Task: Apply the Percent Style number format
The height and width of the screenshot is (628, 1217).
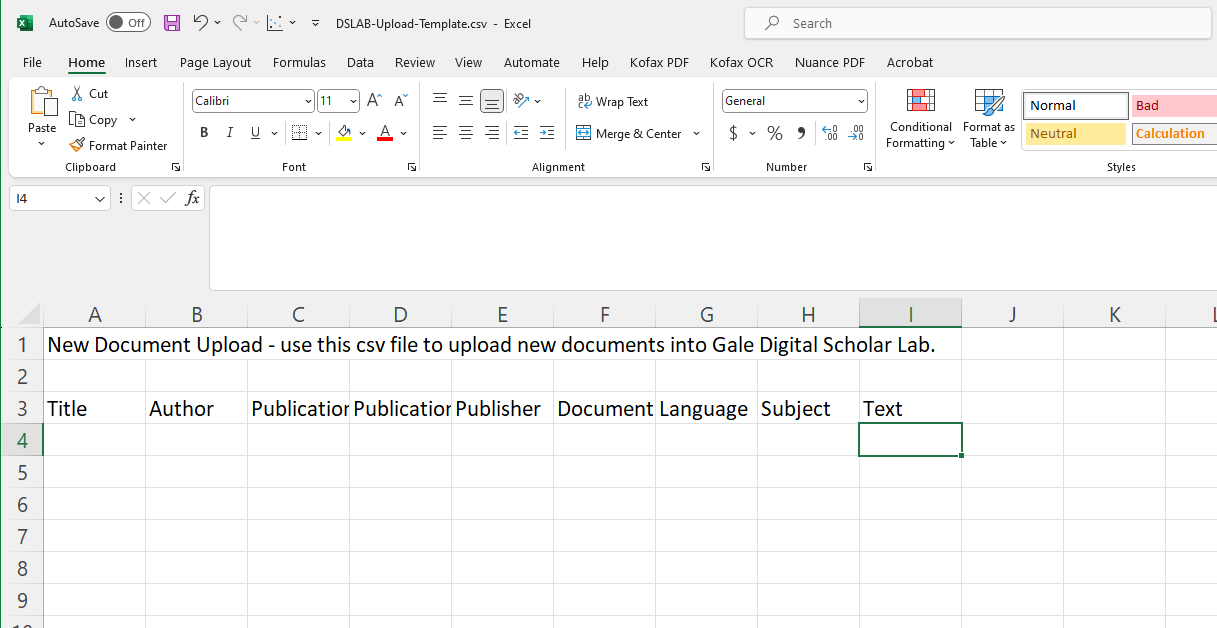Action: [773, 132]
